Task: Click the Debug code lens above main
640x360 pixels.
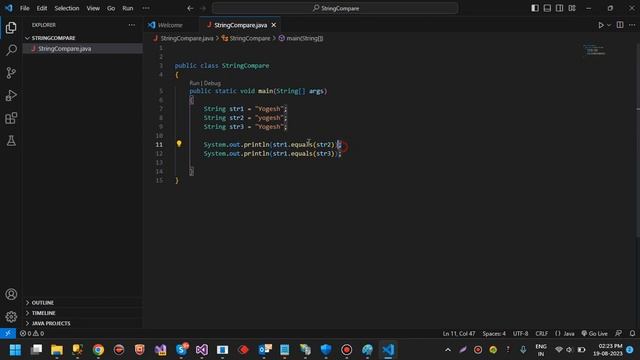Action: click(x=212, y=83)
